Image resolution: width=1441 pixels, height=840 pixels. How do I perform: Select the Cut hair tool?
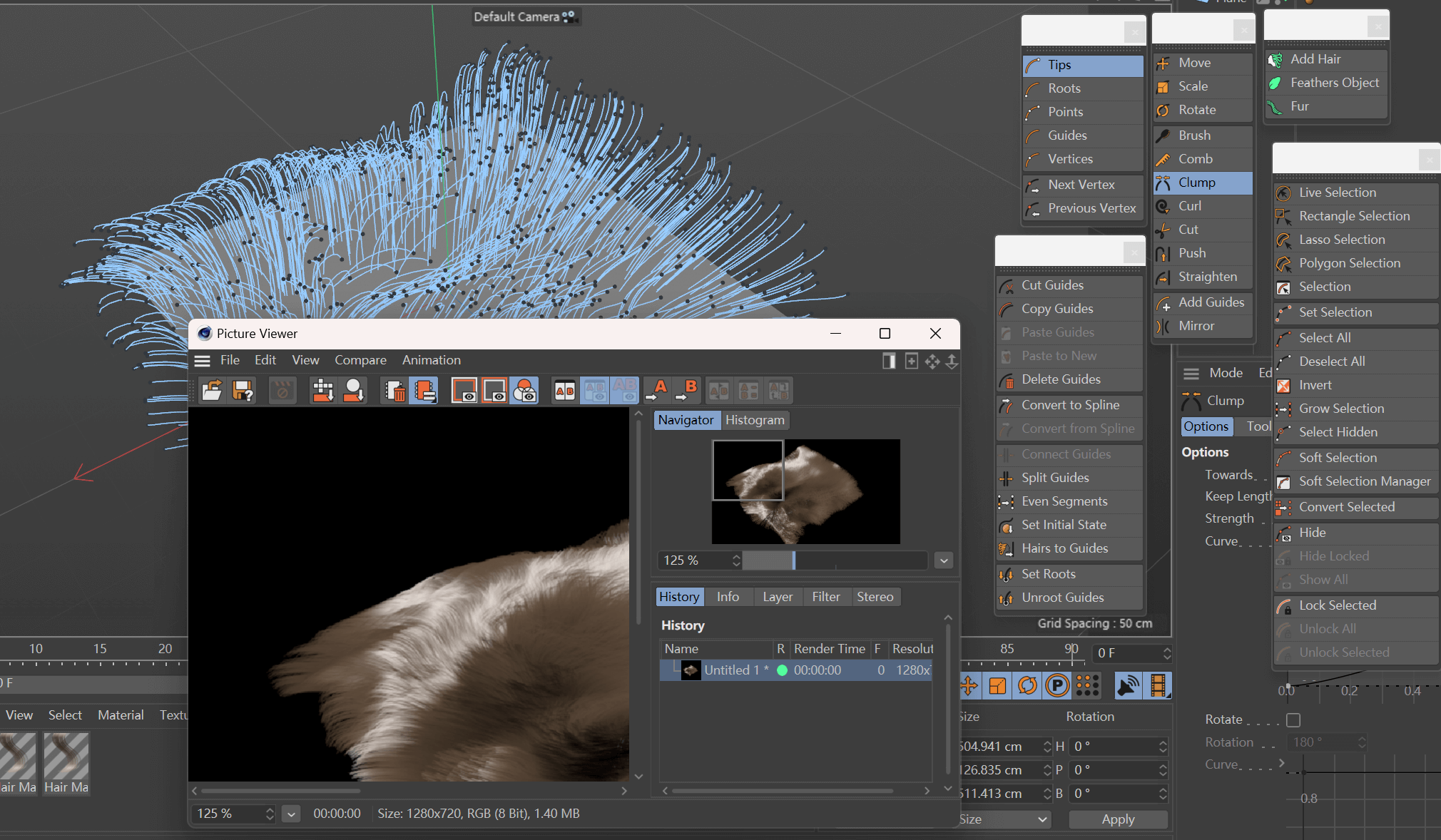1203,230
